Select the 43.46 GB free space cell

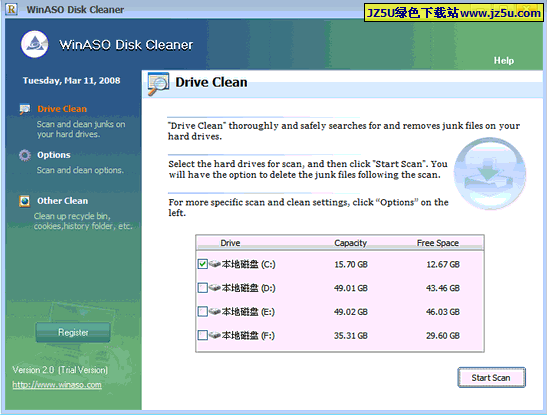443,288
